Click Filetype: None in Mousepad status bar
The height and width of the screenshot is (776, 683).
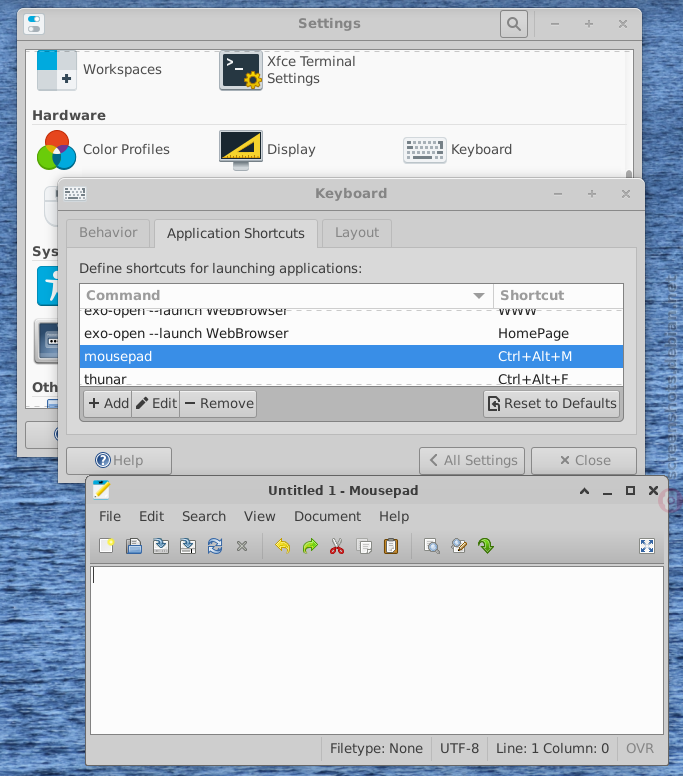pos(376,748)
